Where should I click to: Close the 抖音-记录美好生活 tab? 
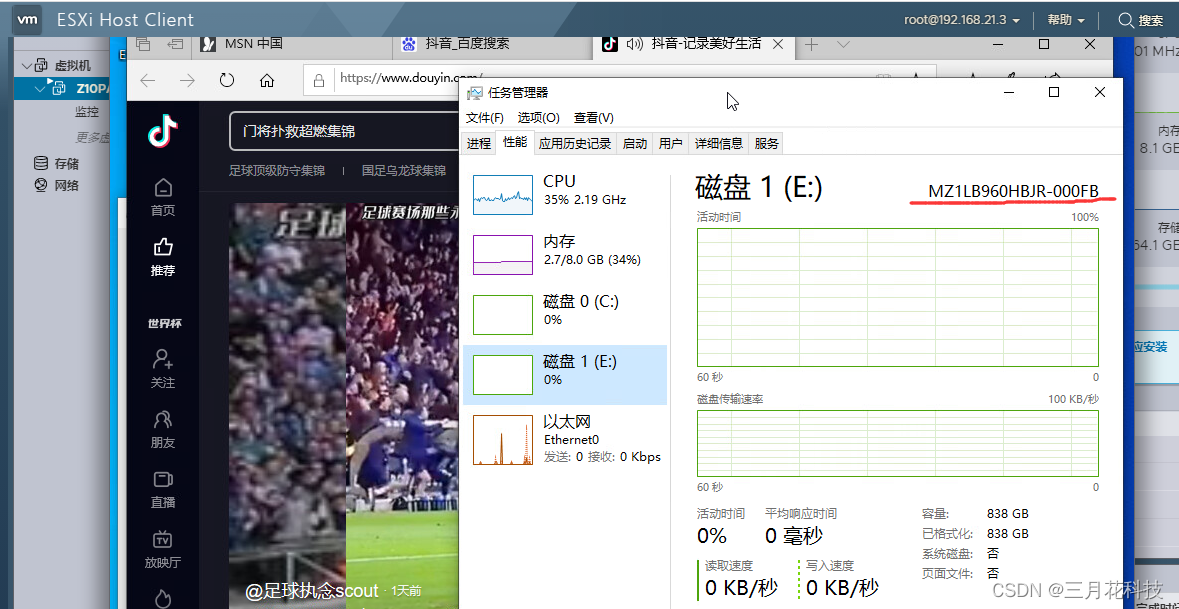778,44
